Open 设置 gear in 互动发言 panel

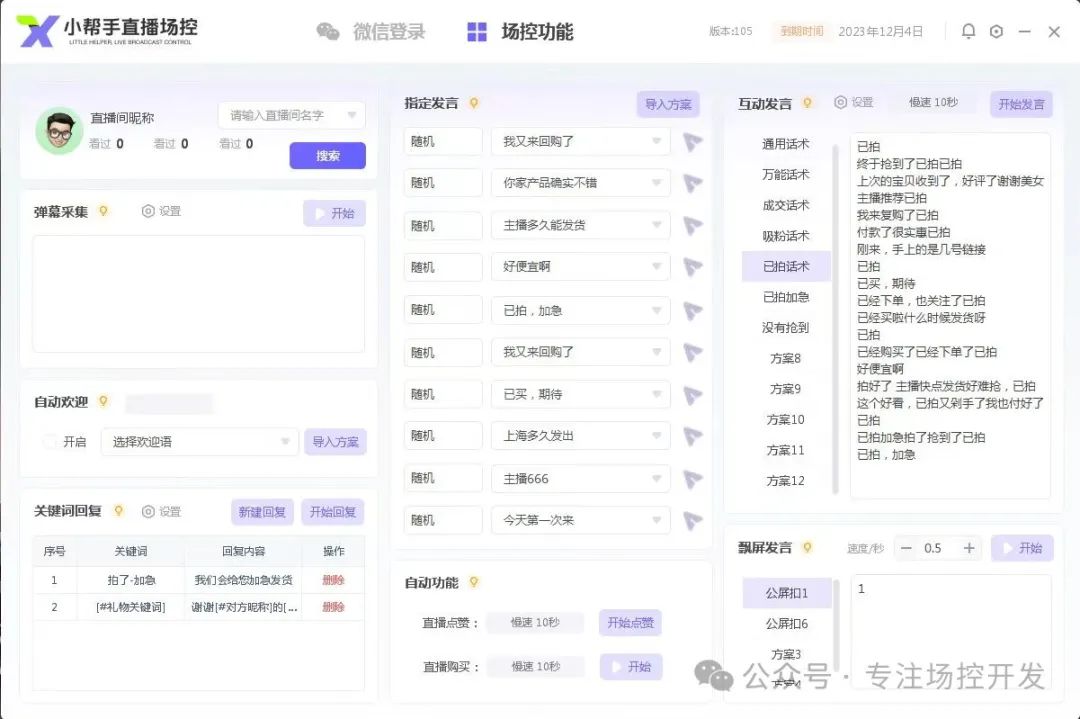(x=853, y=103)
